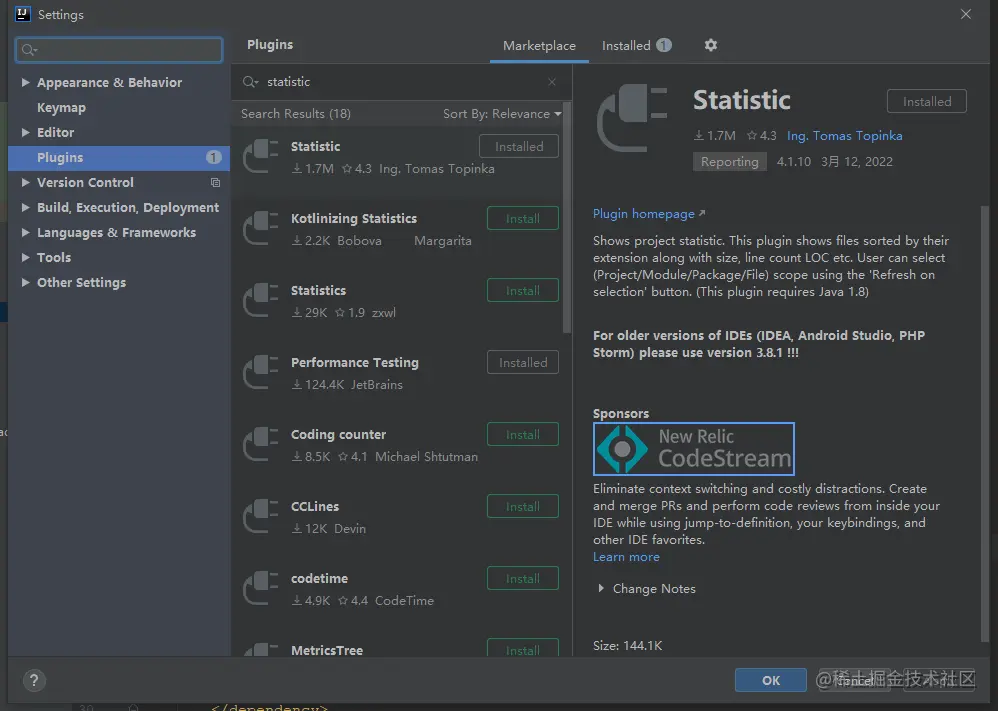Click the IntelliJ logo in title bar

coord(22,14)
